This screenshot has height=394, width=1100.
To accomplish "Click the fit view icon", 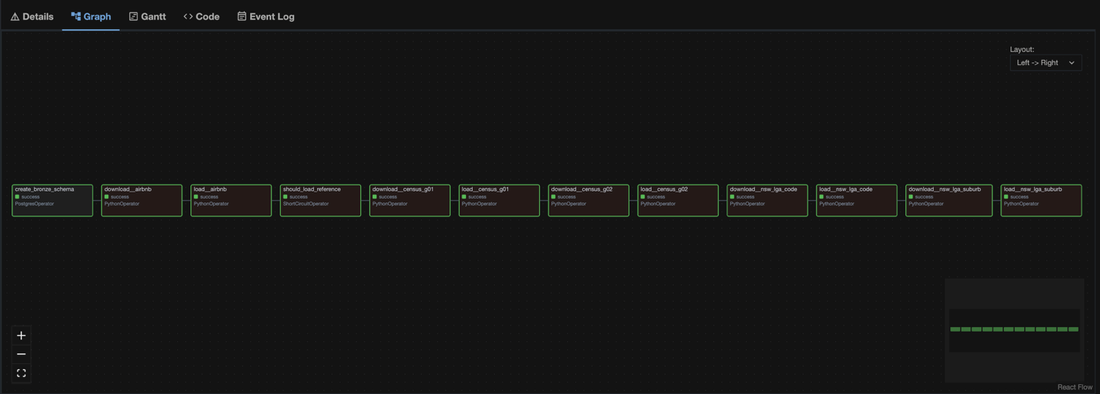I will [x=21, y=373].
